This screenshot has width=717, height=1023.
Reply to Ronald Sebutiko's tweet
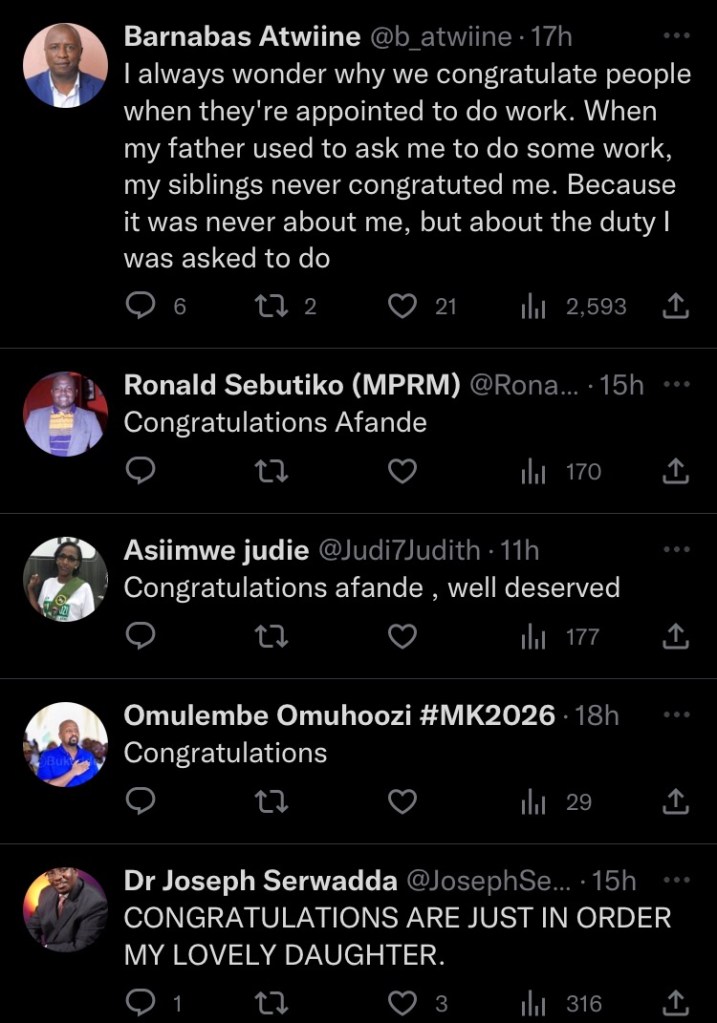[x=142, y=470]
